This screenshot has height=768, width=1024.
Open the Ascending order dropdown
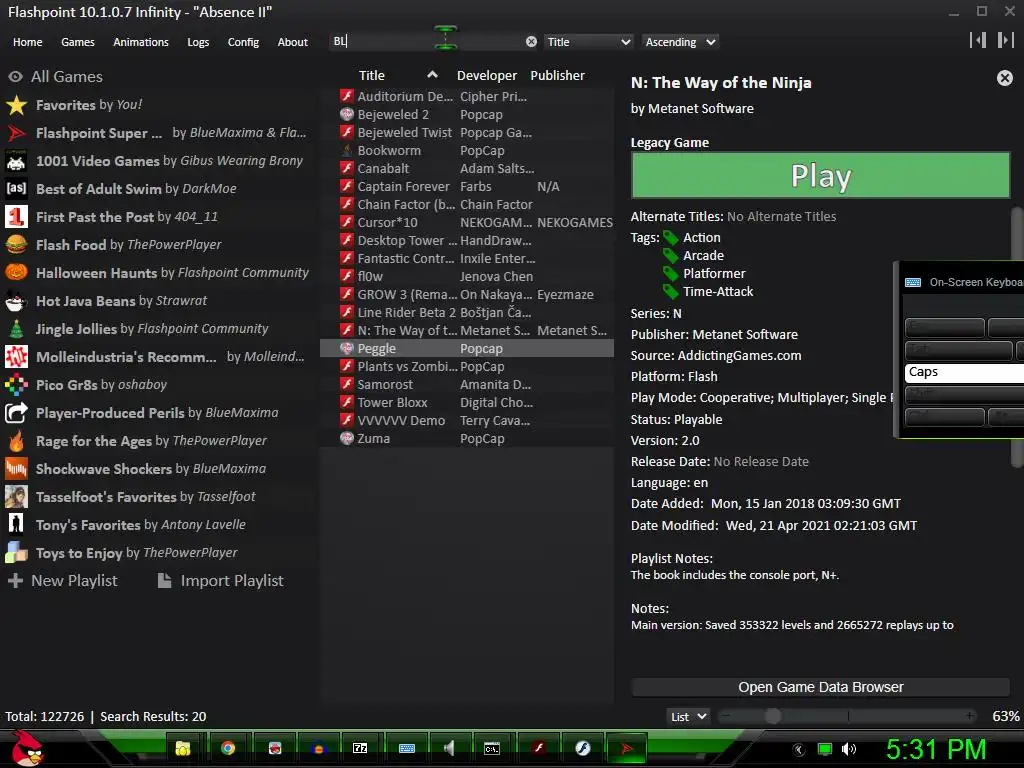(680, 42)
